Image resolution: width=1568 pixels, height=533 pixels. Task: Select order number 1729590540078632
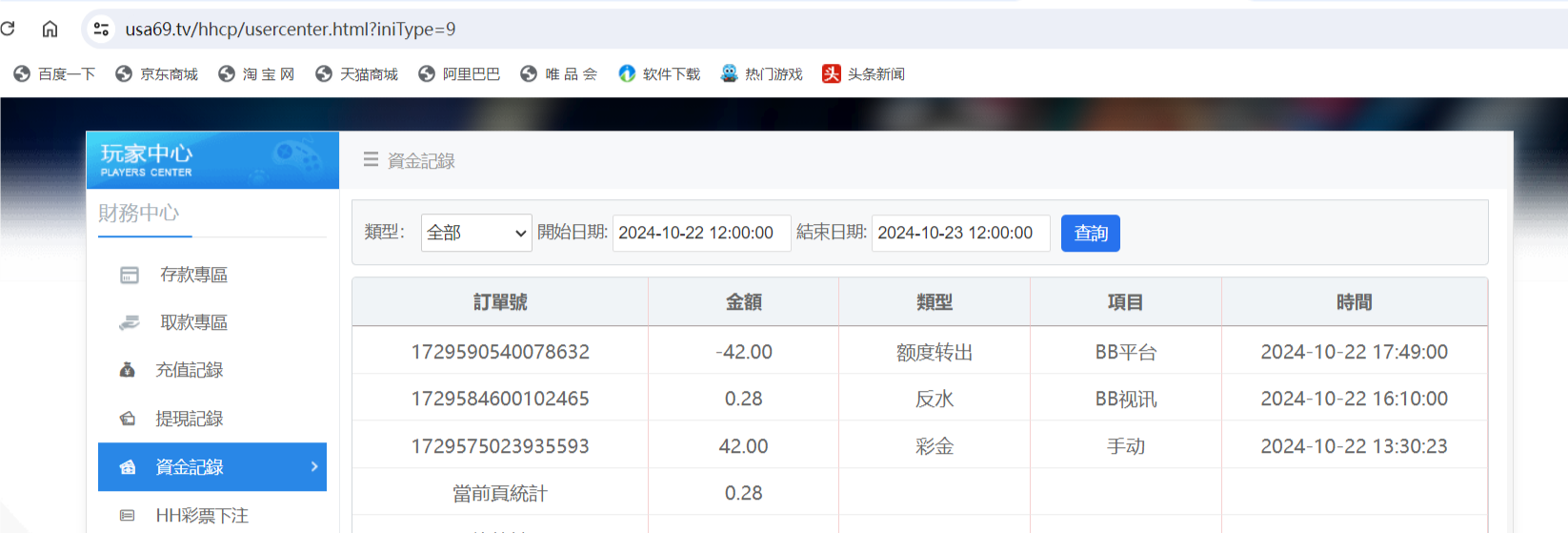[500, 352]
